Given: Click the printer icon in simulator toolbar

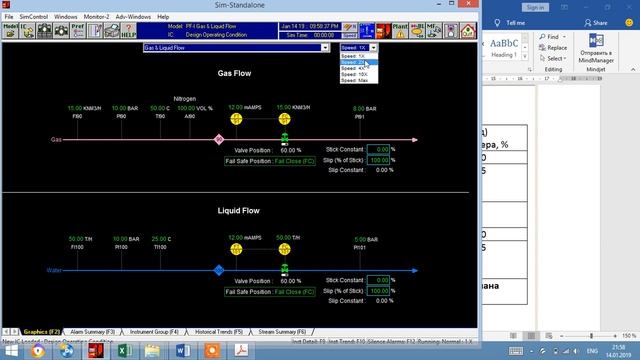Looking at the screenshot, I should 111,31.
